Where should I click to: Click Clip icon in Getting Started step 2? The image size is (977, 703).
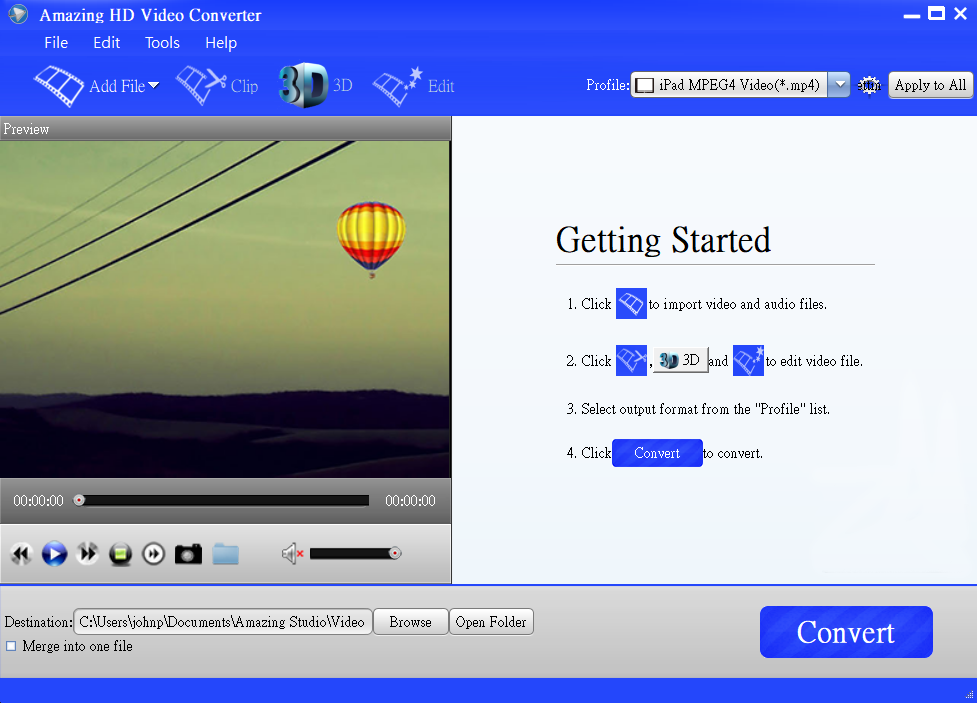click(631, 360)
